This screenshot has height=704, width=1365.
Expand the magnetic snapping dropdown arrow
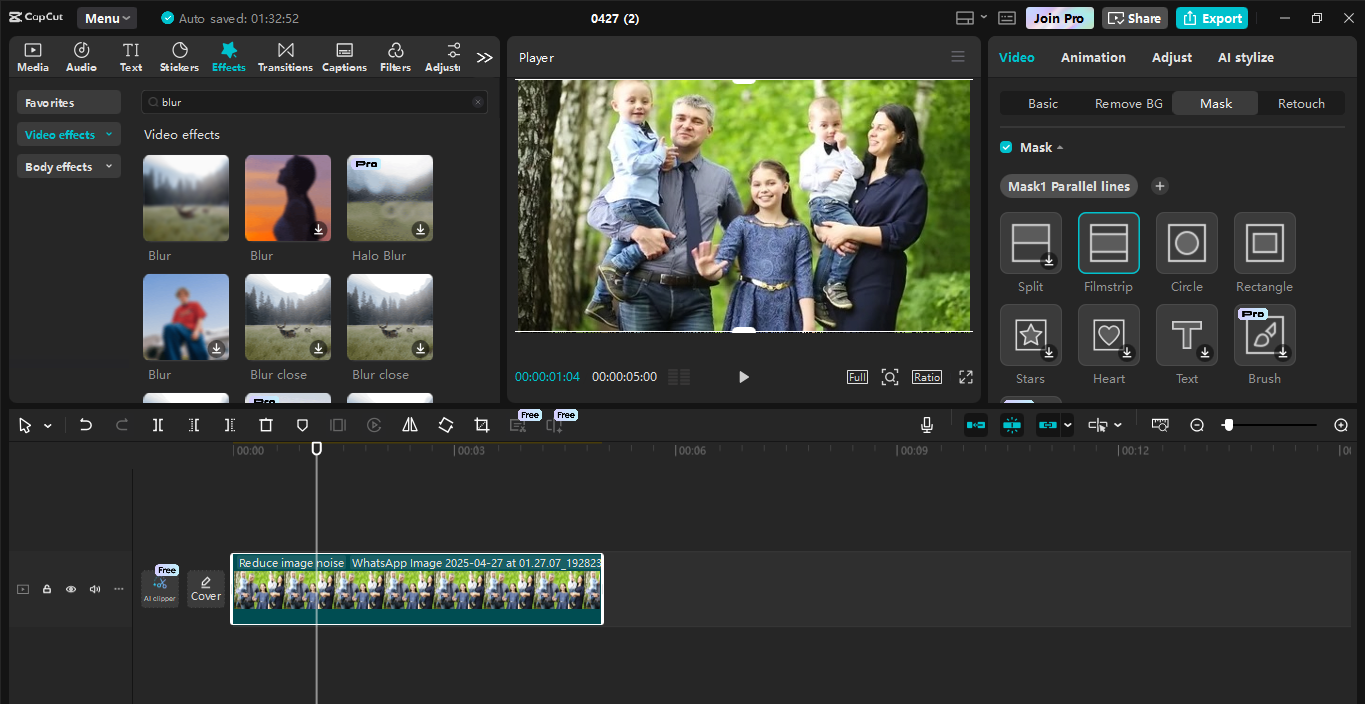pos(1067,425)
